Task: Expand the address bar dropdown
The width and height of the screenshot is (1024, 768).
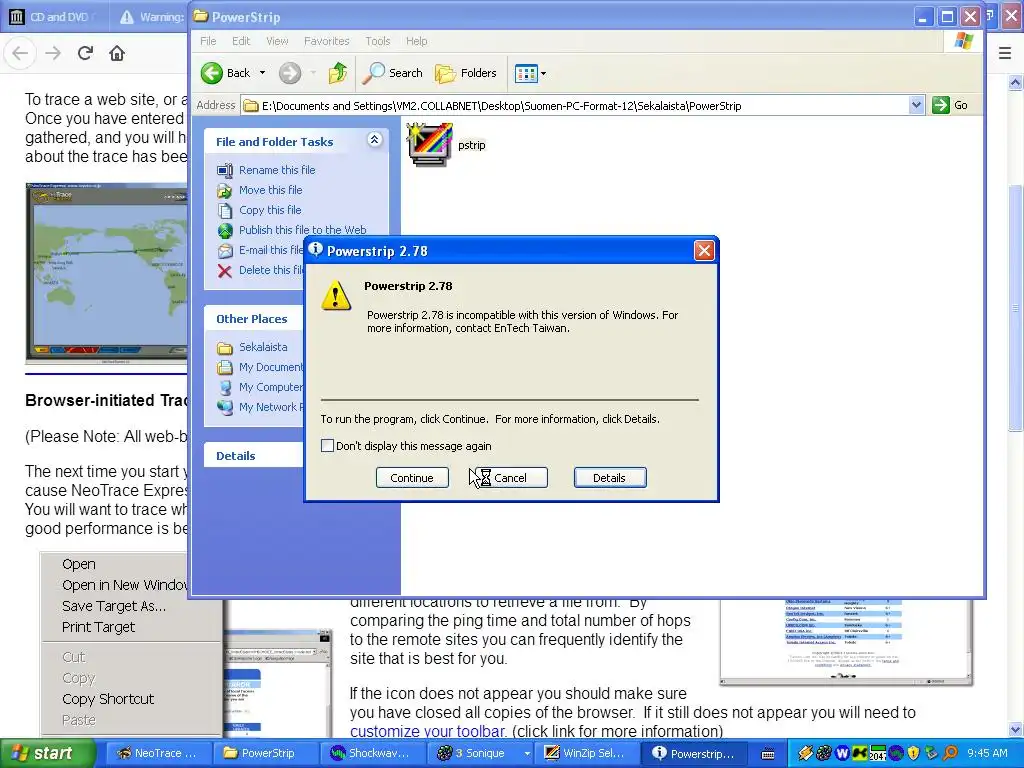Action: coord(916,105)
